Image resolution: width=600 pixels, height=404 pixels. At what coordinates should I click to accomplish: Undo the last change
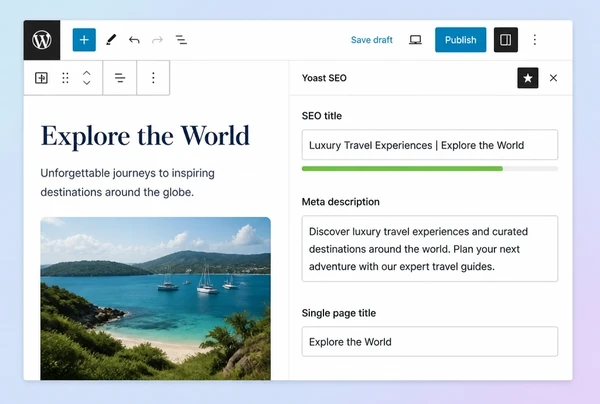point(134,40)
